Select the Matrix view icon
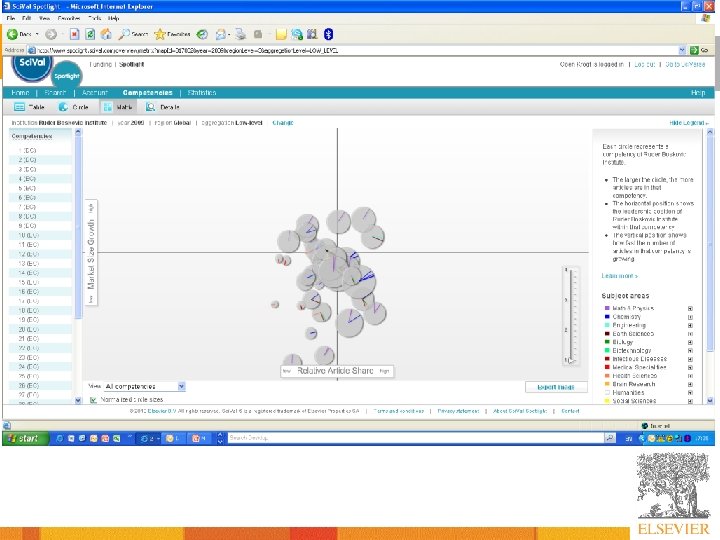720x540 pixels. coord(107,107)
